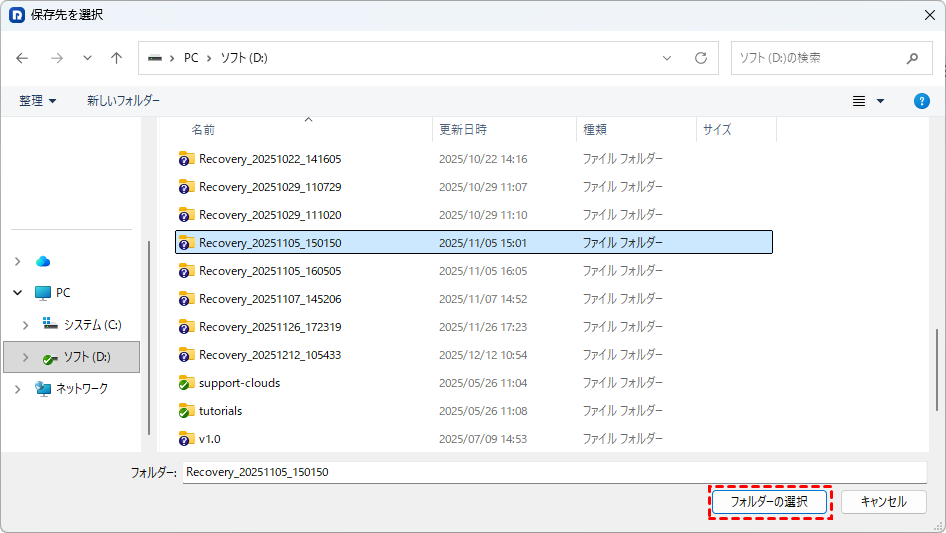Open the Help question mark icon

(x=922, y=101)
